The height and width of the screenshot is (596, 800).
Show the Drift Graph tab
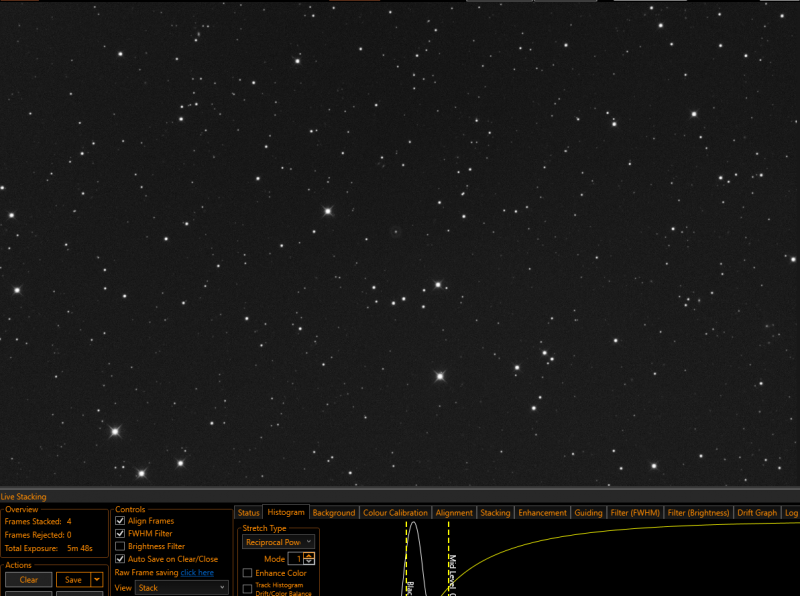[x=757, y=513]
